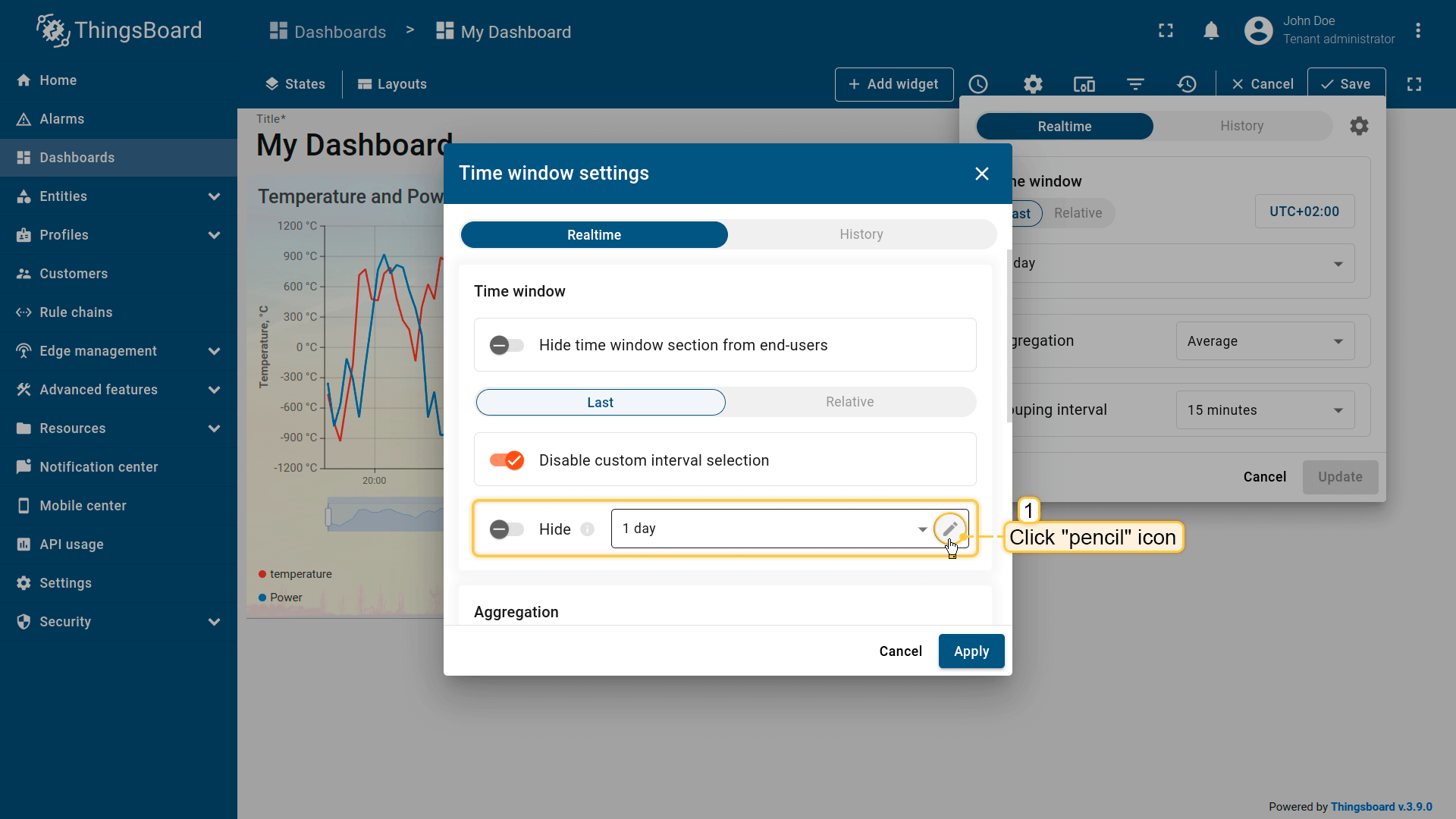Click the chart range slider handle
1456x819 pixels.
click(x=328, y=517)
